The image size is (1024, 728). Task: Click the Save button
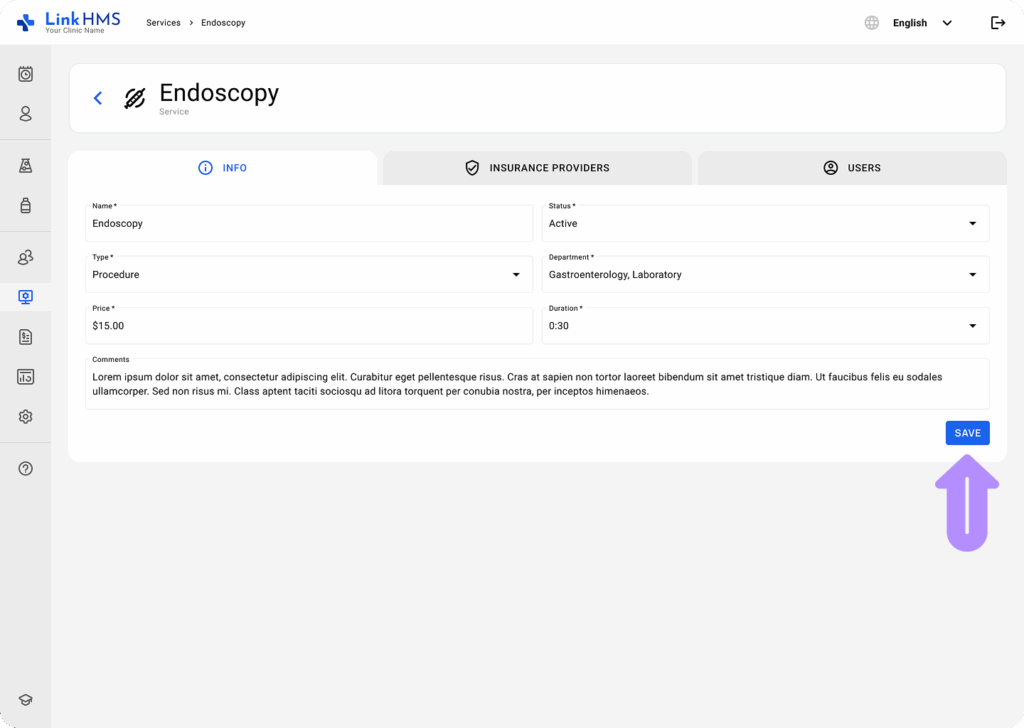[967, 433]
